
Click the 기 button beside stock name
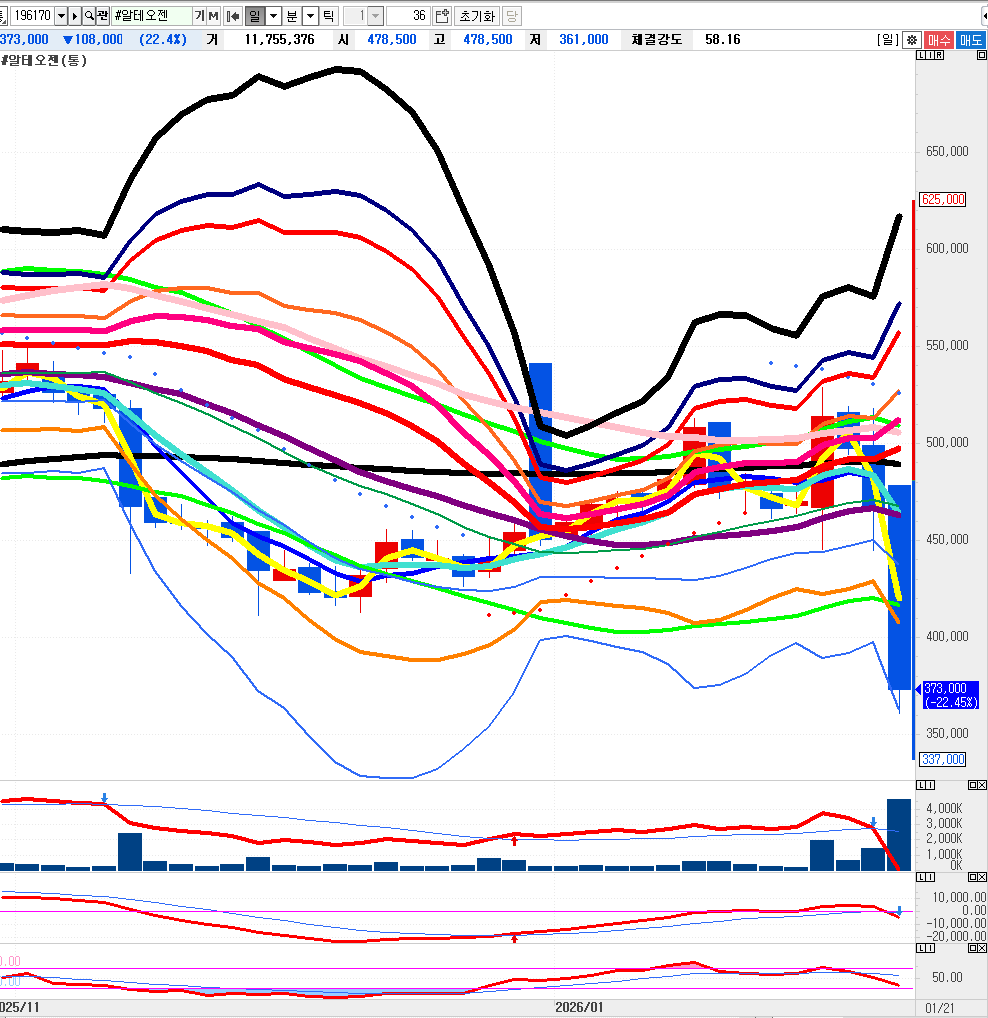coord(199,16)
